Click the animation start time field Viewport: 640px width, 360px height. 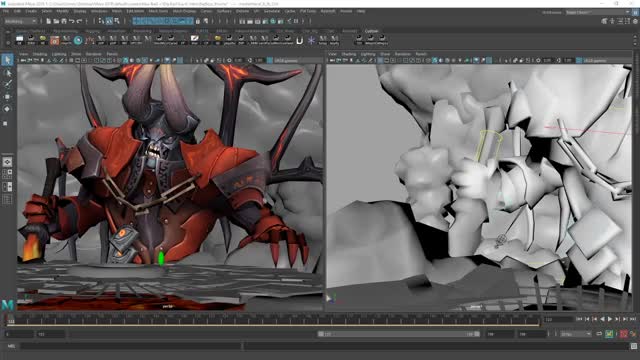(x=19, y=334)
